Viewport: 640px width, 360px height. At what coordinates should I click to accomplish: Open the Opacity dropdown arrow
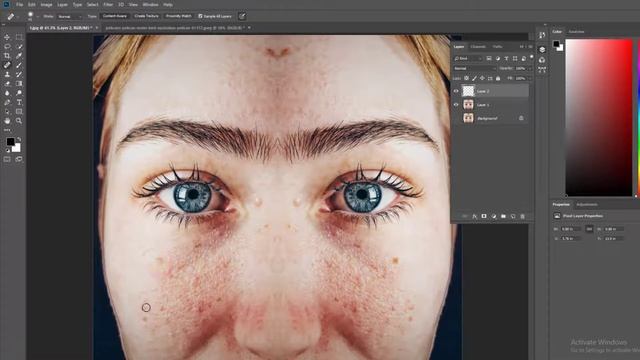[x=530, y=69]
